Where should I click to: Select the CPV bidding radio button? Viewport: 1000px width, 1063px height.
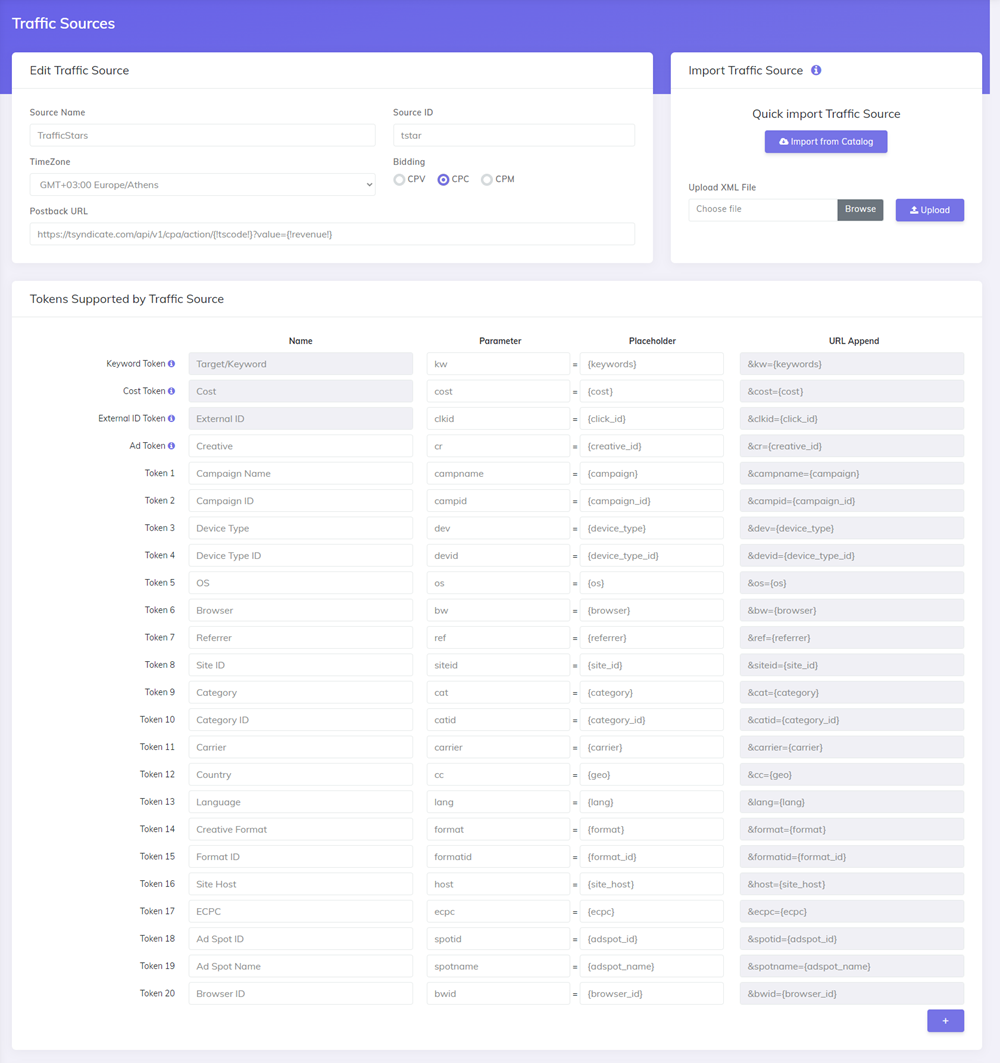[399, 180]
